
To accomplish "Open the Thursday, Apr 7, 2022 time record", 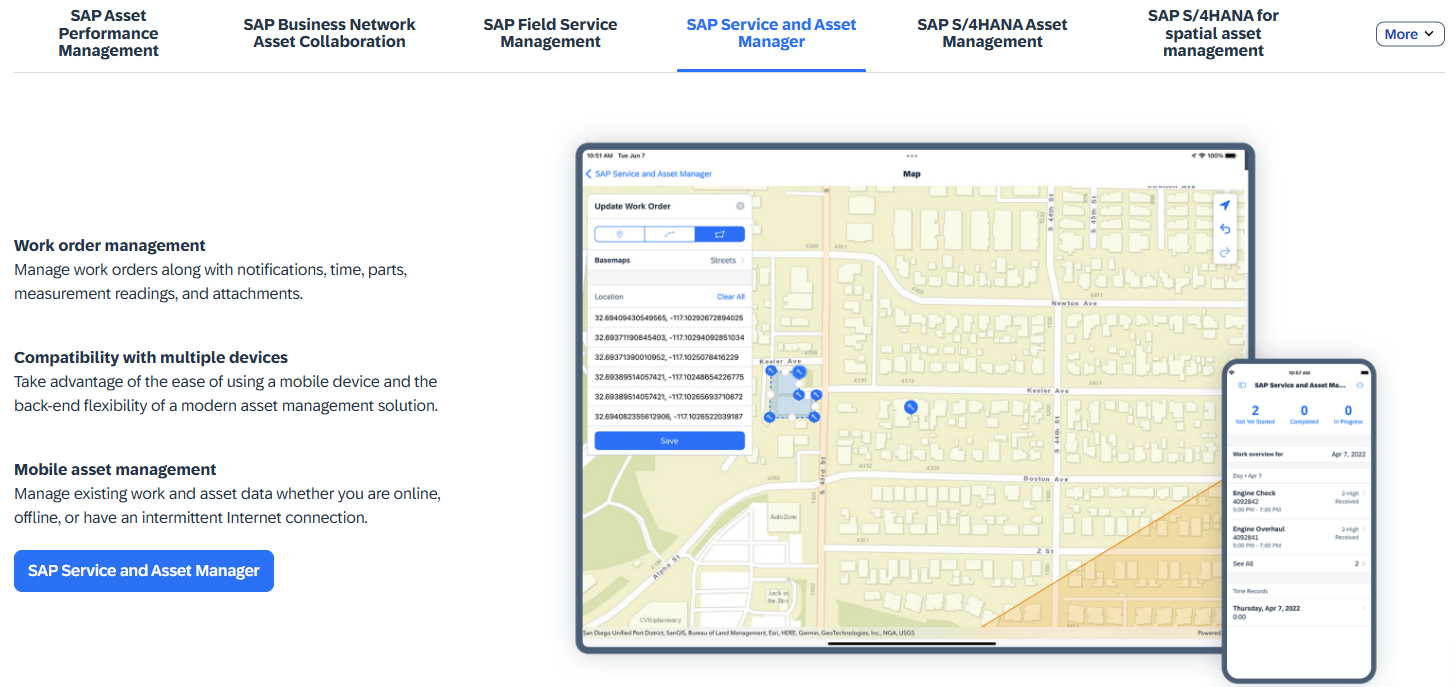I will [1300, 612].
